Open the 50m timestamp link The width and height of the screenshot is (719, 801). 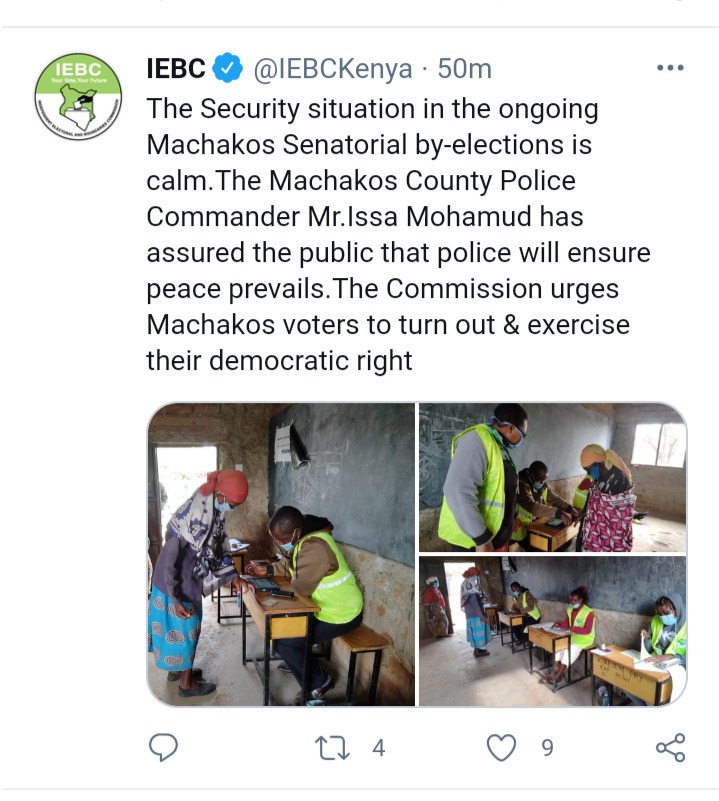click(465, 69)
